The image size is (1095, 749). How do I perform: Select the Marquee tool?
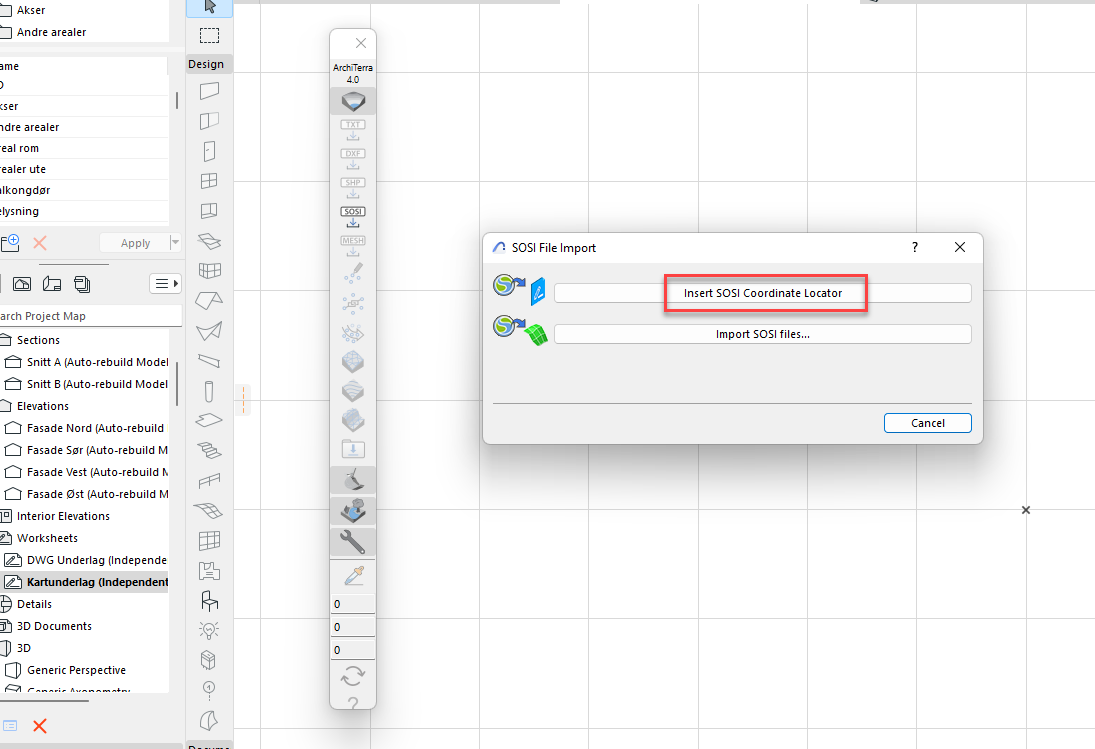pos(210,36)
